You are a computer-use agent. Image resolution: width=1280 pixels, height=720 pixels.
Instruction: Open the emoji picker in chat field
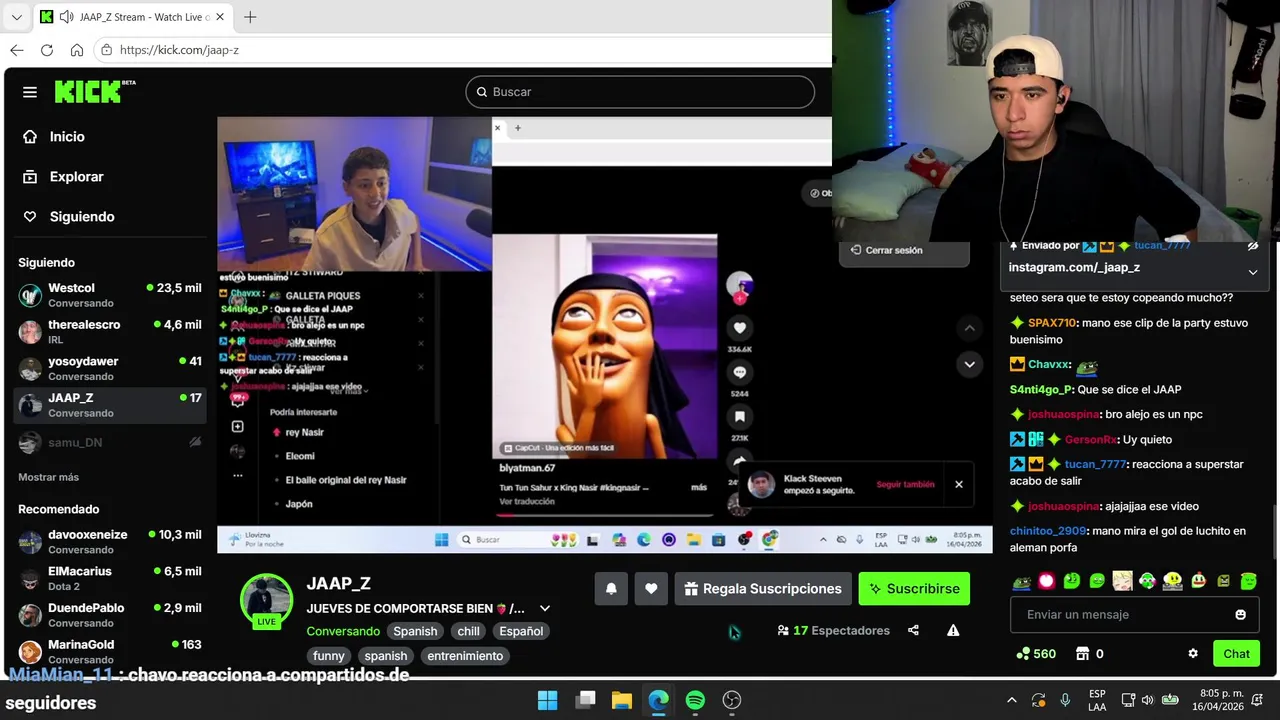(1241, 615)
